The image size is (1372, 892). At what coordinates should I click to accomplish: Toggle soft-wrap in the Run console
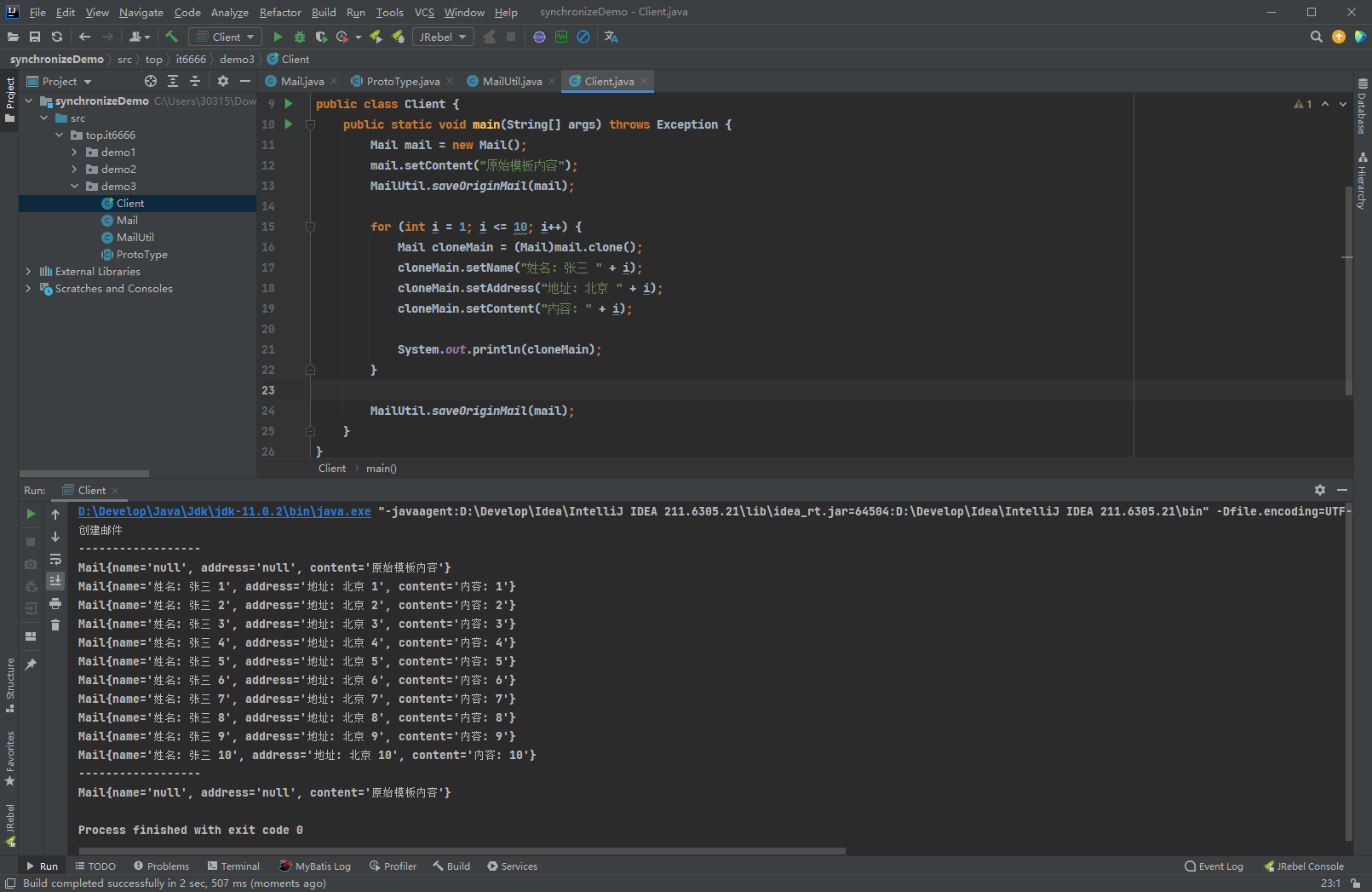click(x=55, y=559)
